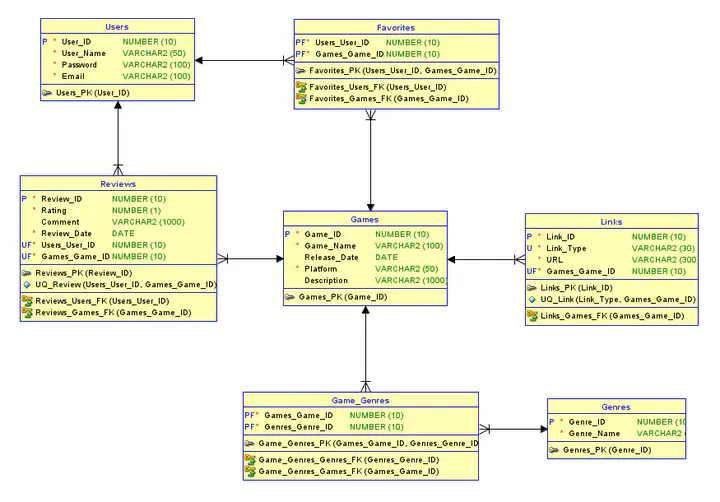Click the Games_PK key icon

click(x=290, y=297)
